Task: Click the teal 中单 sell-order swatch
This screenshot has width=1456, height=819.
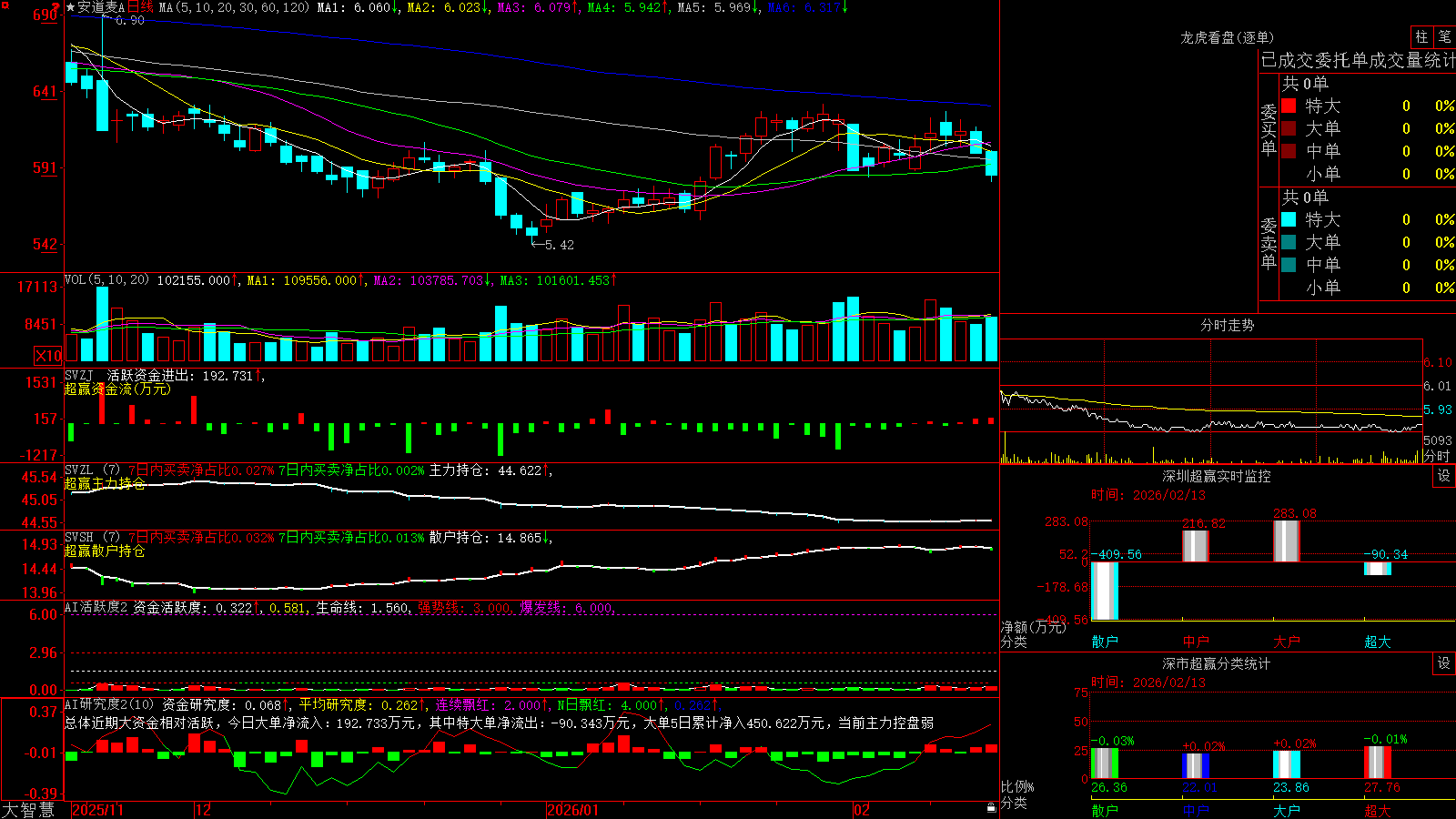Action: [x=1289, y=265]
